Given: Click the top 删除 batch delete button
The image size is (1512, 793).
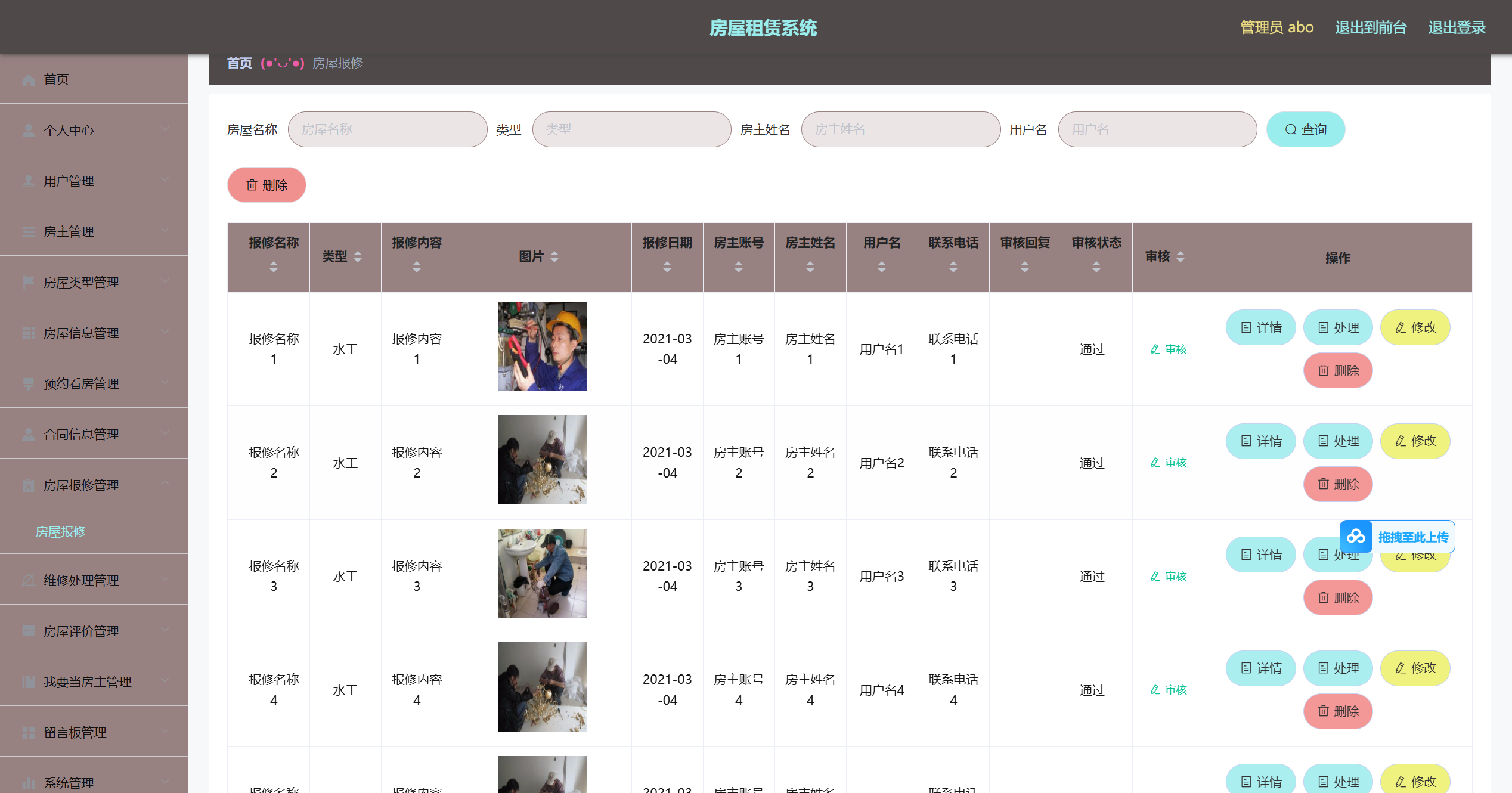Looking at the screenshot, I should pyautogui.click(x=267, y=185).
